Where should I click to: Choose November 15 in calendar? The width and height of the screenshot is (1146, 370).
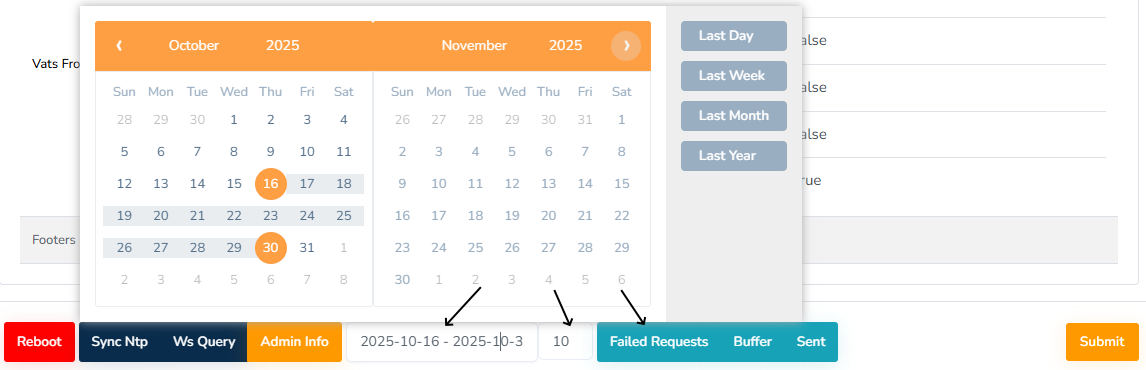point(621,184)
